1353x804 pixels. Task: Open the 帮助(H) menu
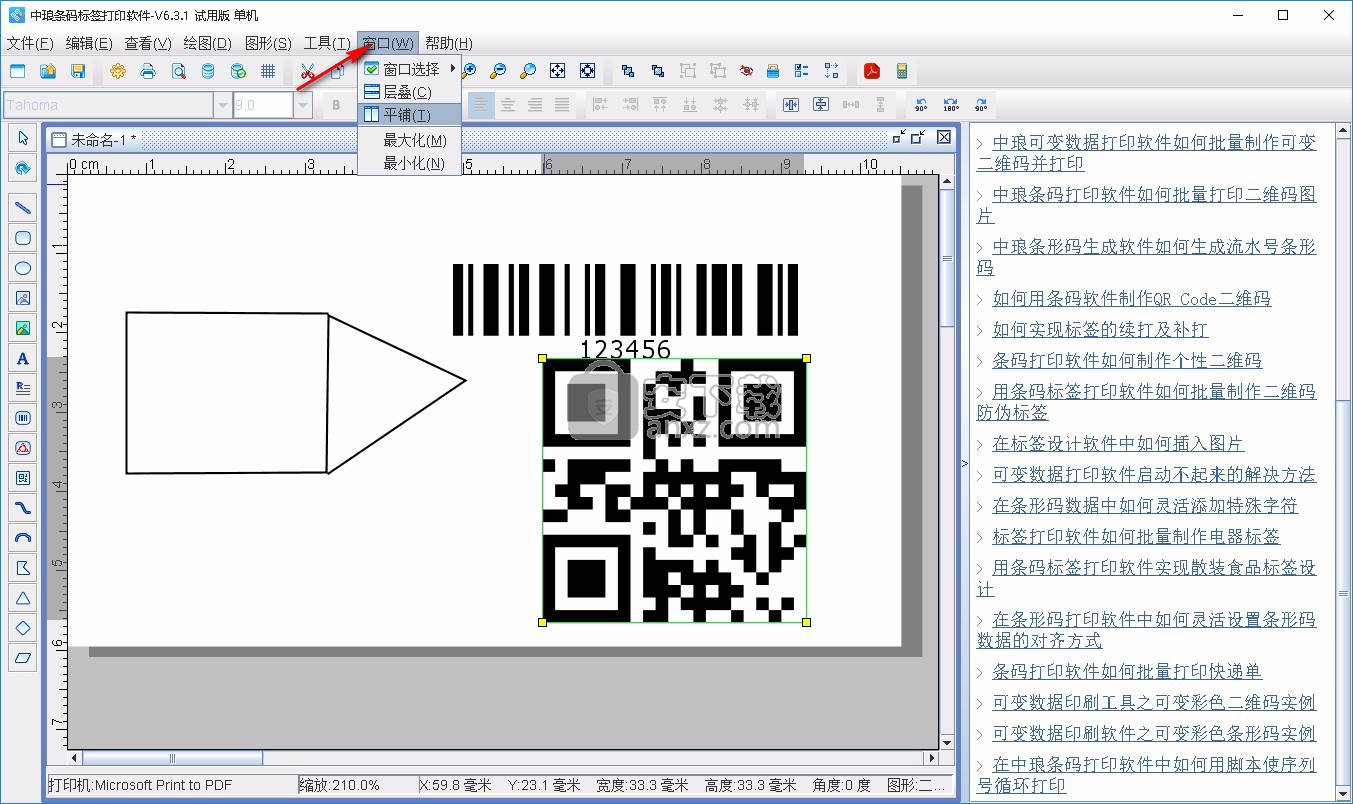(449, 43)
